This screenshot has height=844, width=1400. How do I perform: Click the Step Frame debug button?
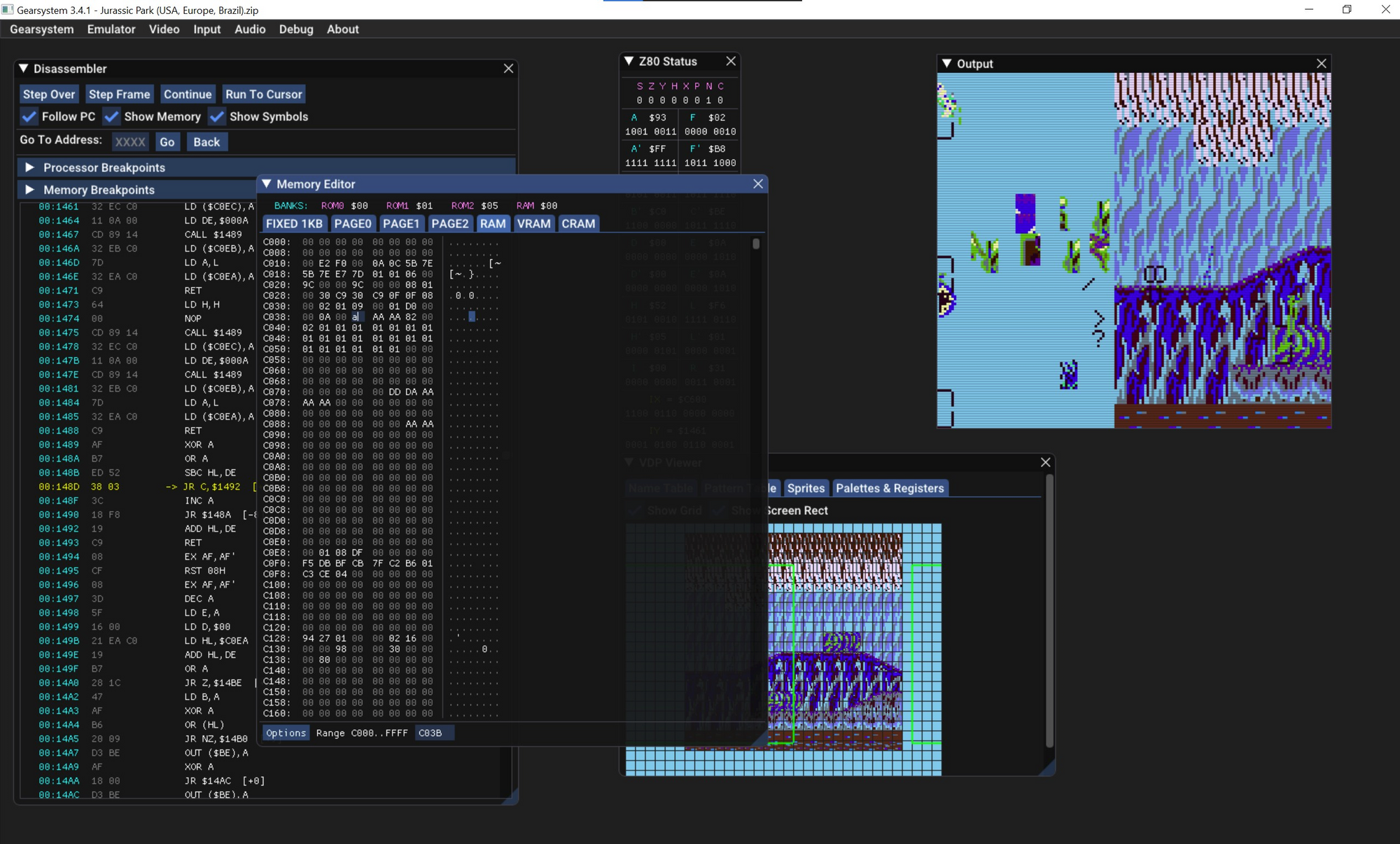(118, 93)
